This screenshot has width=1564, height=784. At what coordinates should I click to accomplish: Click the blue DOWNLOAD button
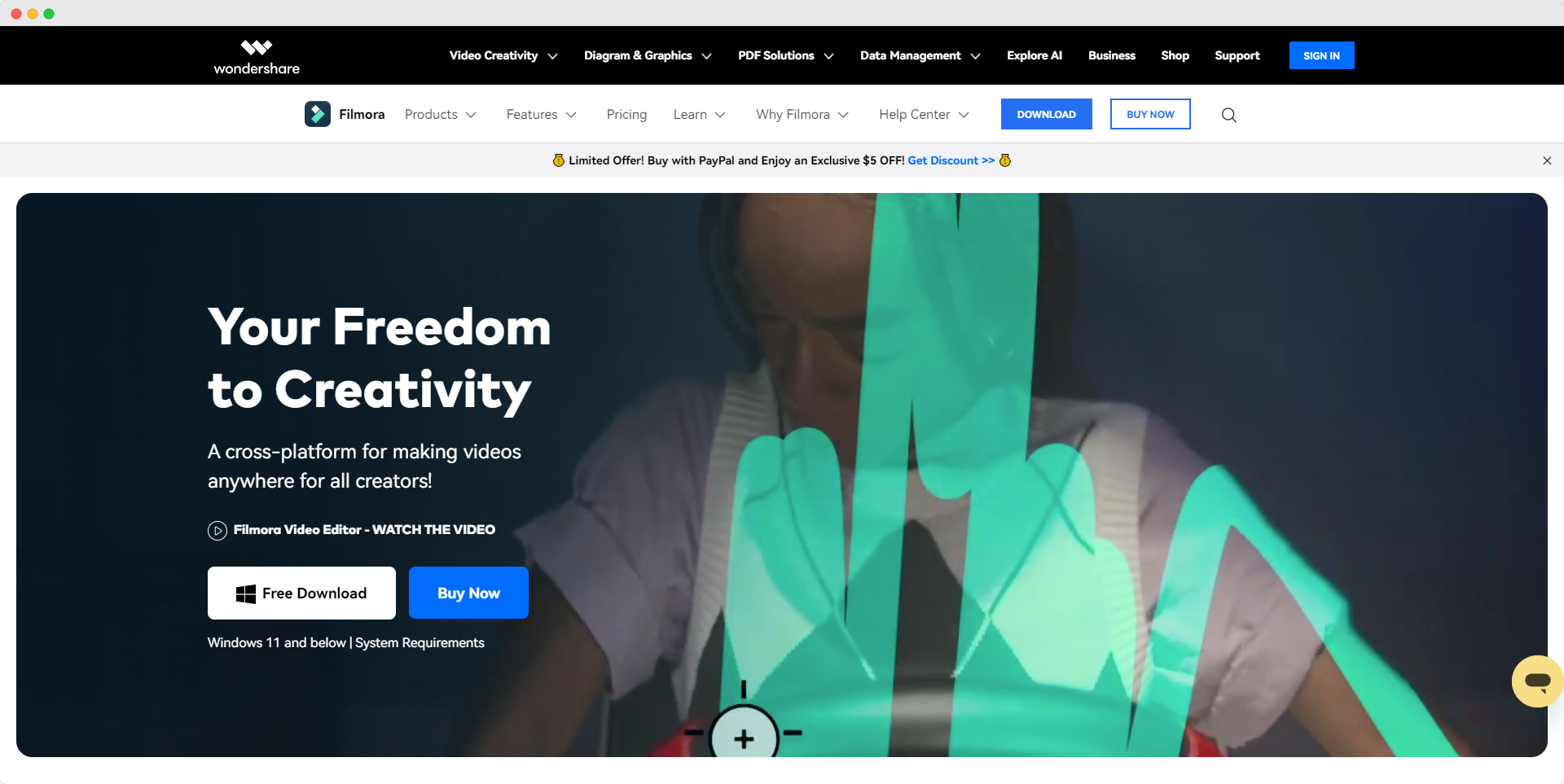click(1046, 114)
